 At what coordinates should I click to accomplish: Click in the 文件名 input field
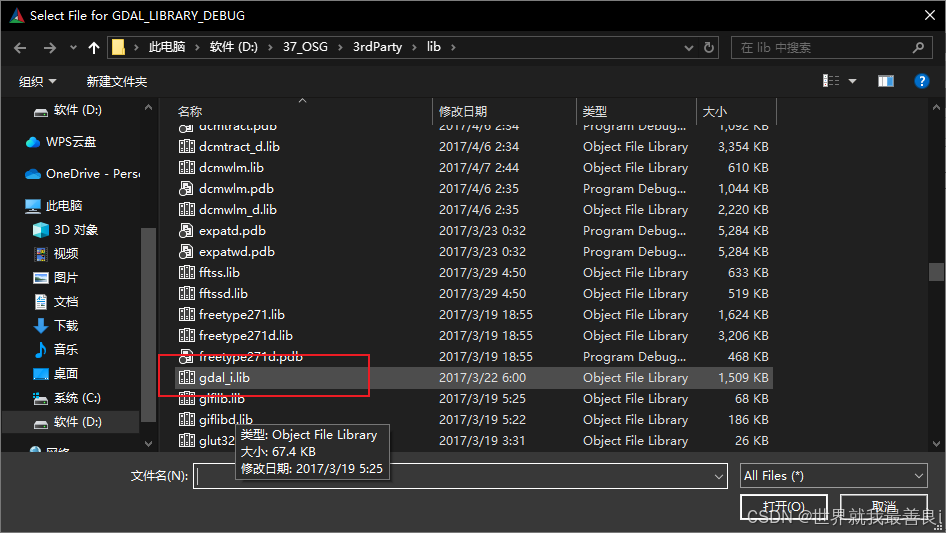point(460,476)
